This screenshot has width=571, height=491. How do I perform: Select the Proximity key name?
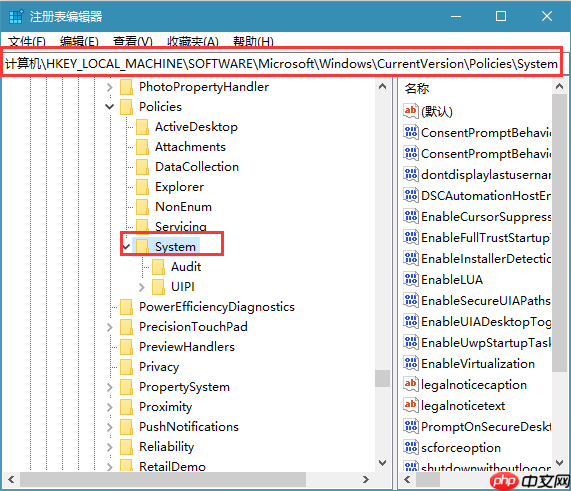(165, 407)
